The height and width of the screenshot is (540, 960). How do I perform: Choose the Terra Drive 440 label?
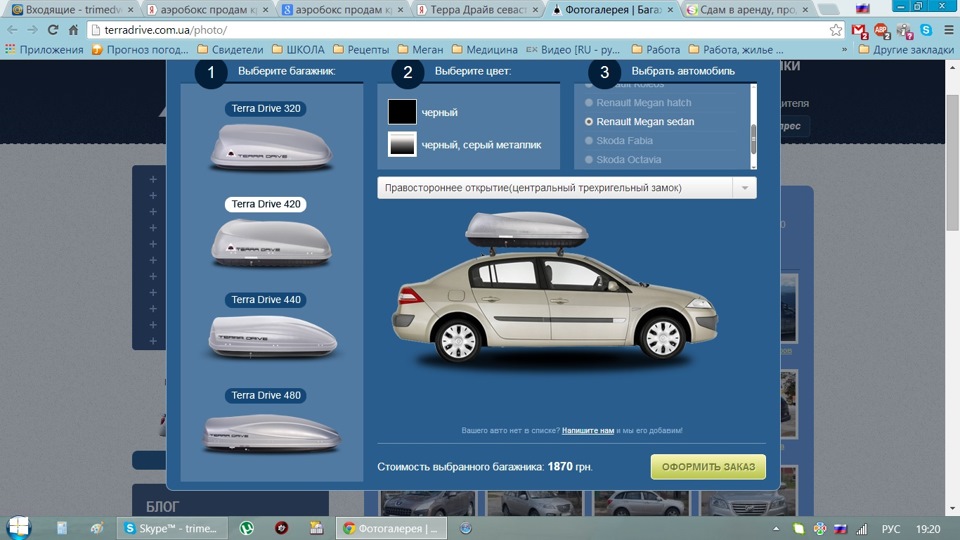266,299
